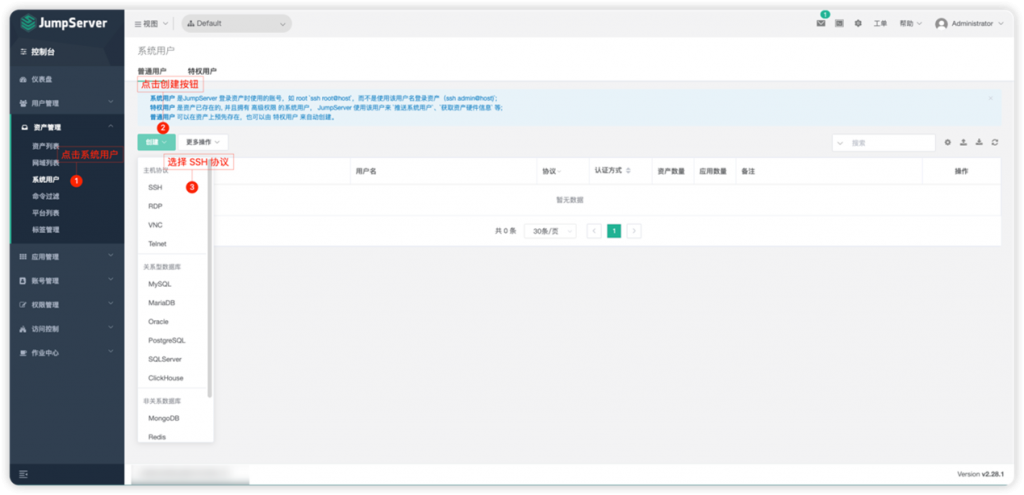The width and height of the screenshot is (1024, 495).
Task: Click the 仪表盘 dashboard icon
Action: click(24, 79)
